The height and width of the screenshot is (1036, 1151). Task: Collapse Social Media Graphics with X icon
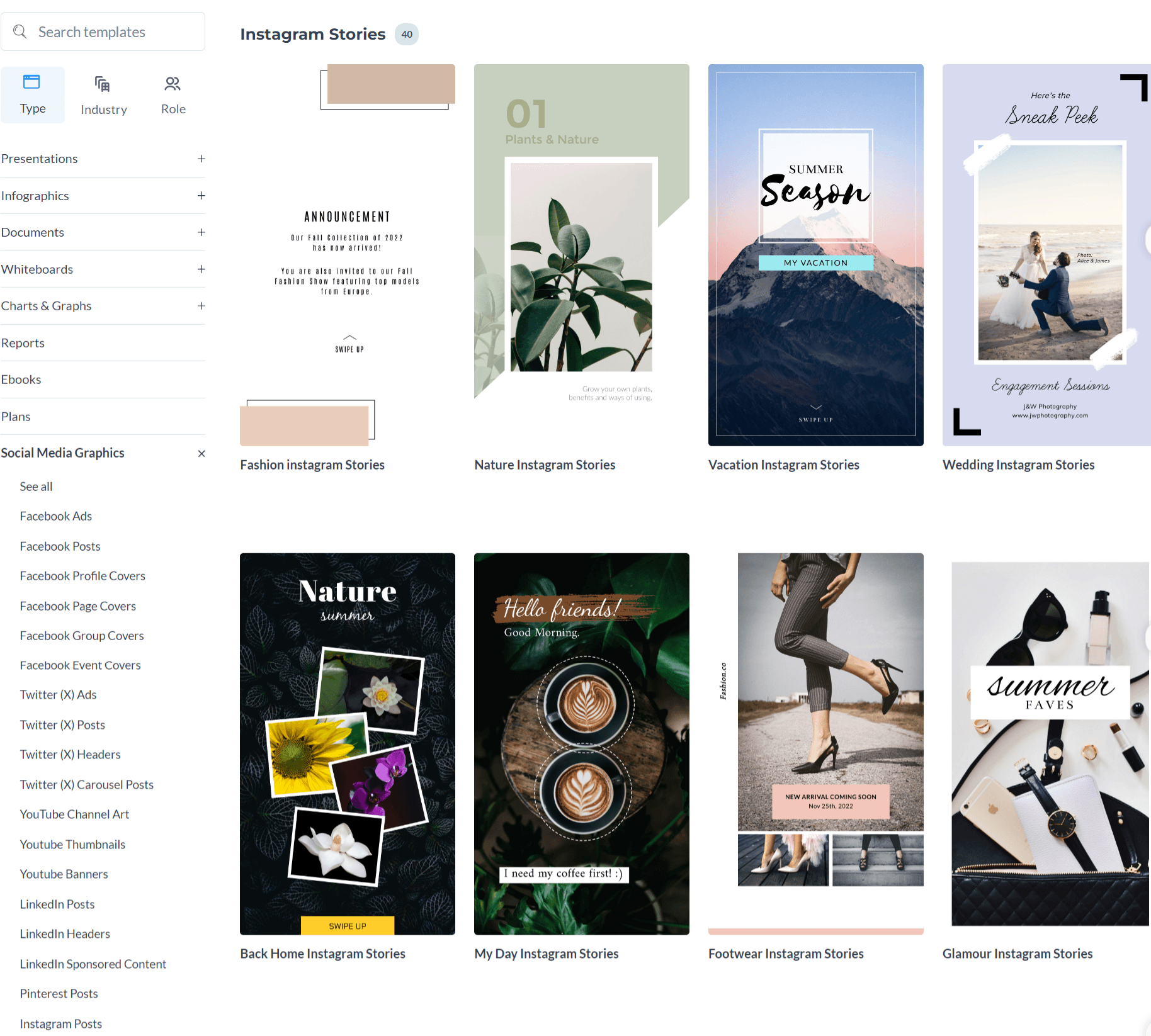[201, 454]
